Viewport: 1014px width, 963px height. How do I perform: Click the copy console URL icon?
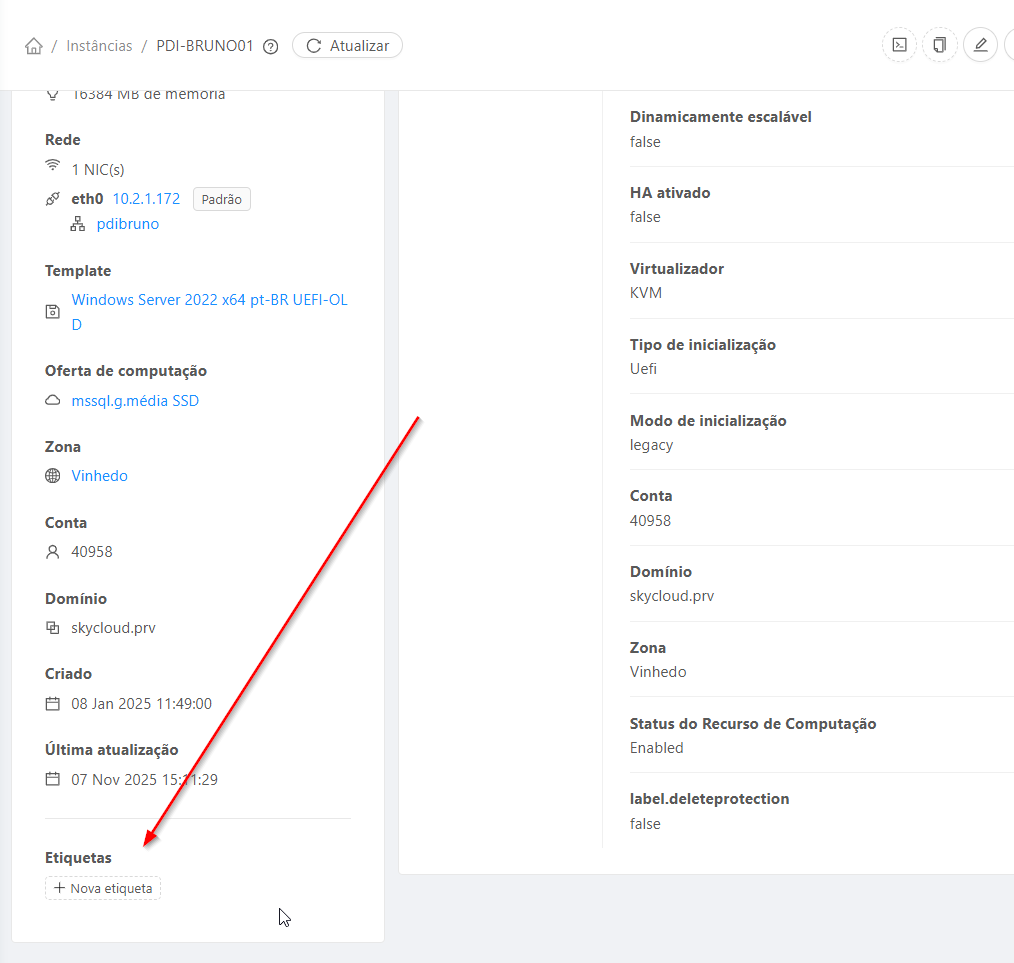pos(940,45)
